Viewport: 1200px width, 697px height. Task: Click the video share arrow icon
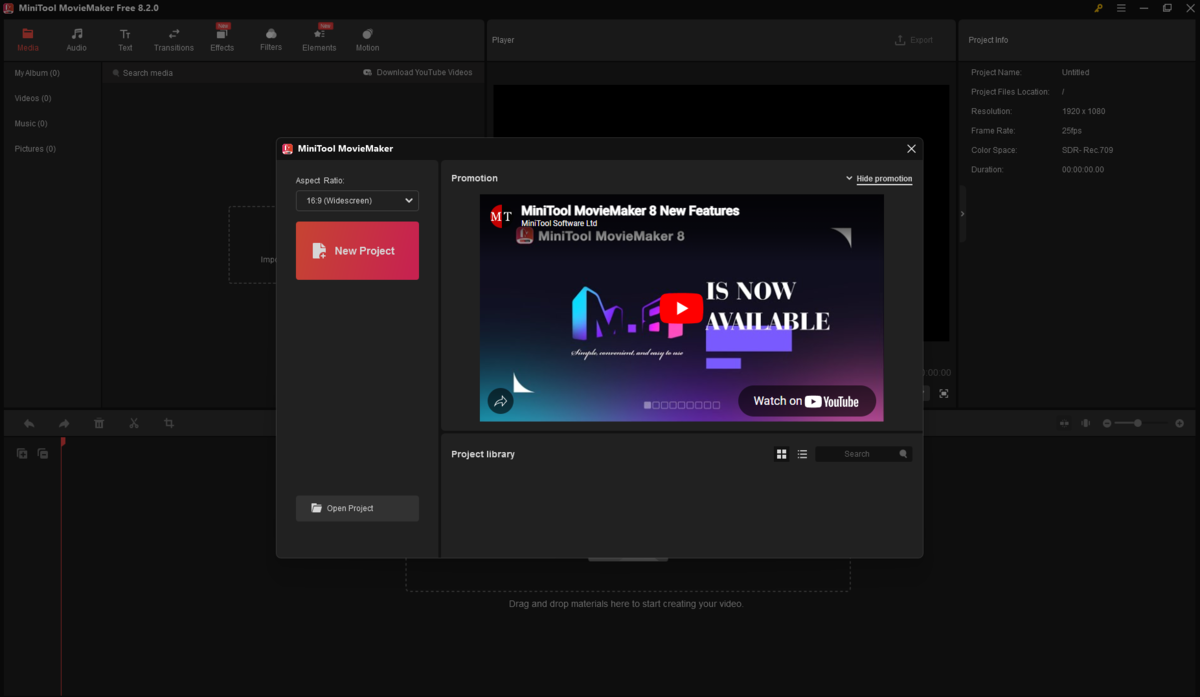(500, 401)
